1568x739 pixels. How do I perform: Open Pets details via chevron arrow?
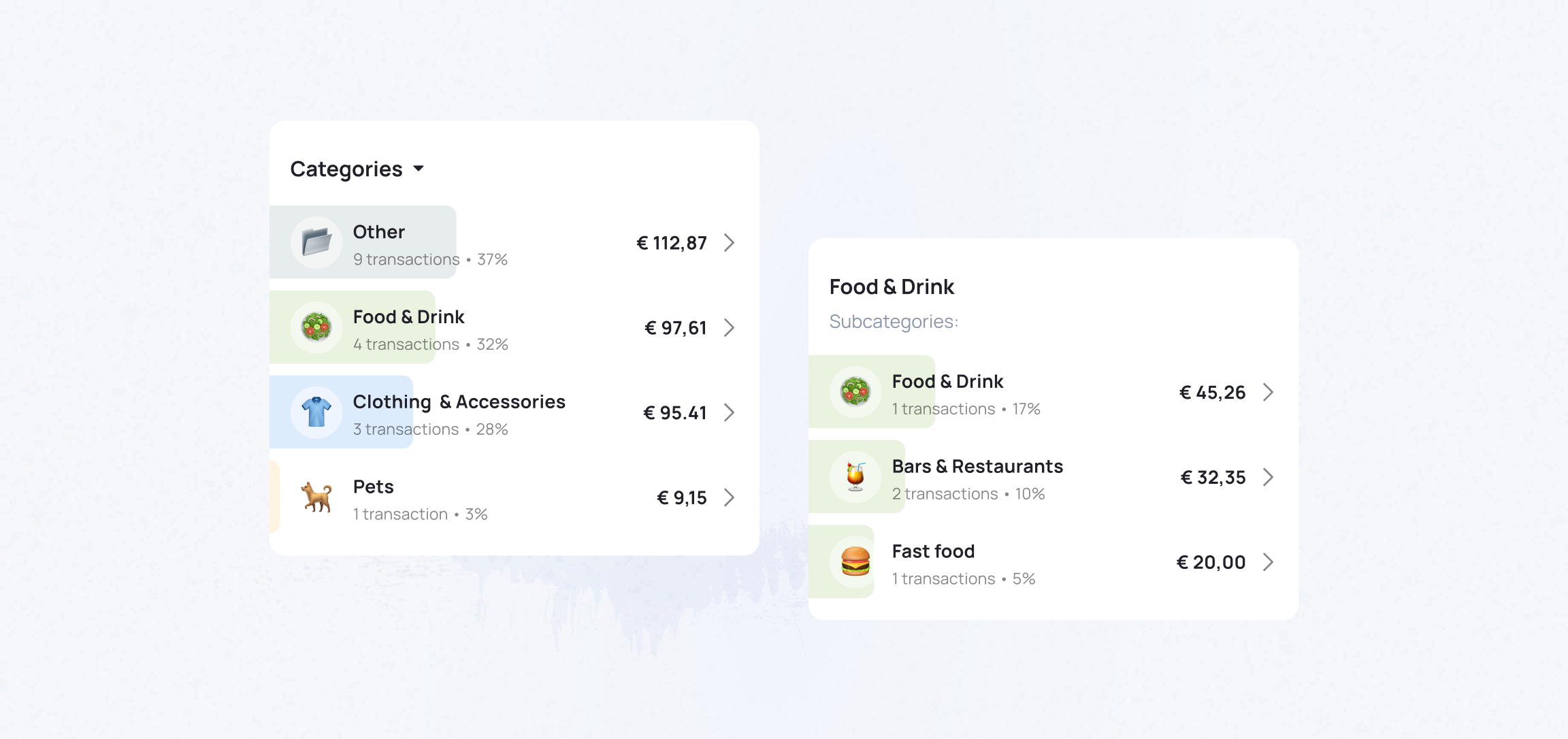tap(729, 498)
